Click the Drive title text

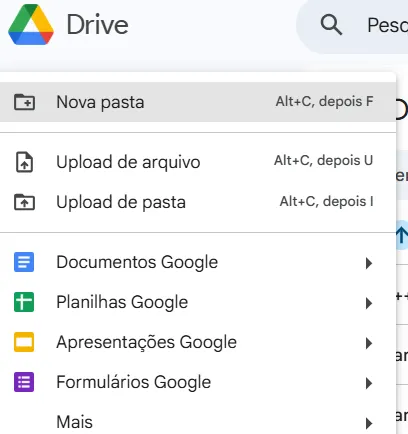click(x=97, y=25)
